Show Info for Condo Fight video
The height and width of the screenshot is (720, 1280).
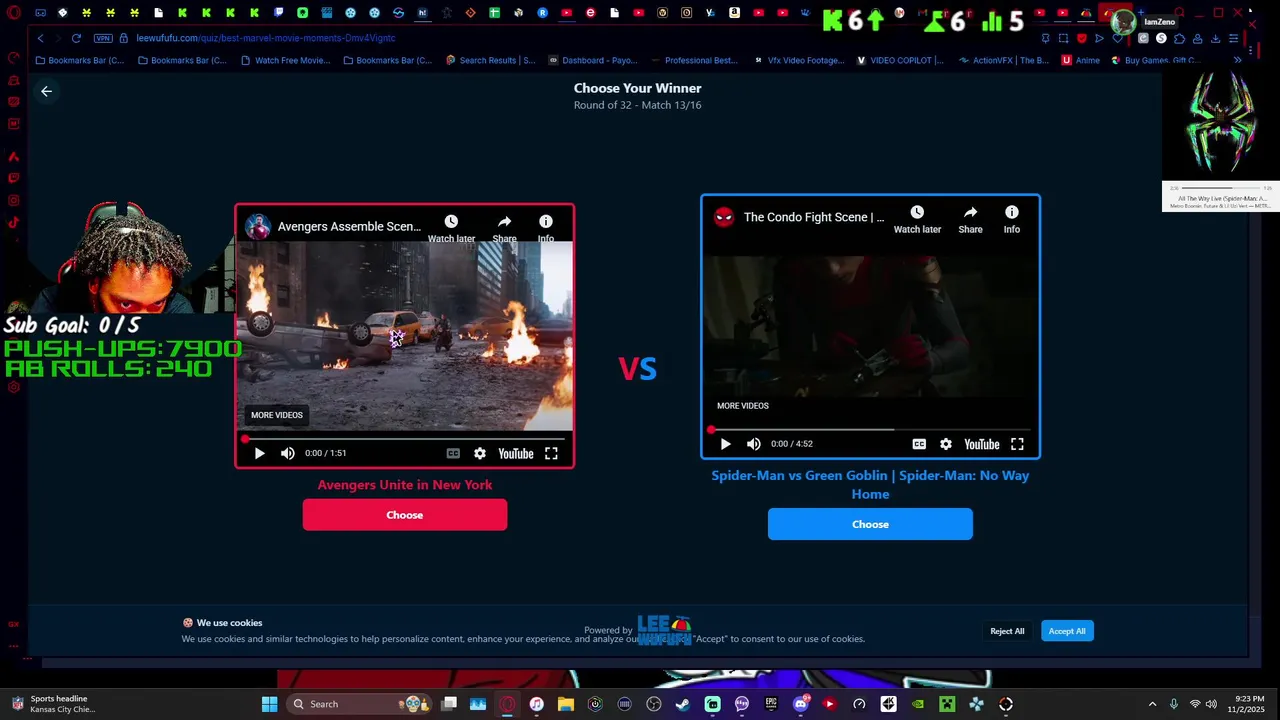pos(1012,219)
